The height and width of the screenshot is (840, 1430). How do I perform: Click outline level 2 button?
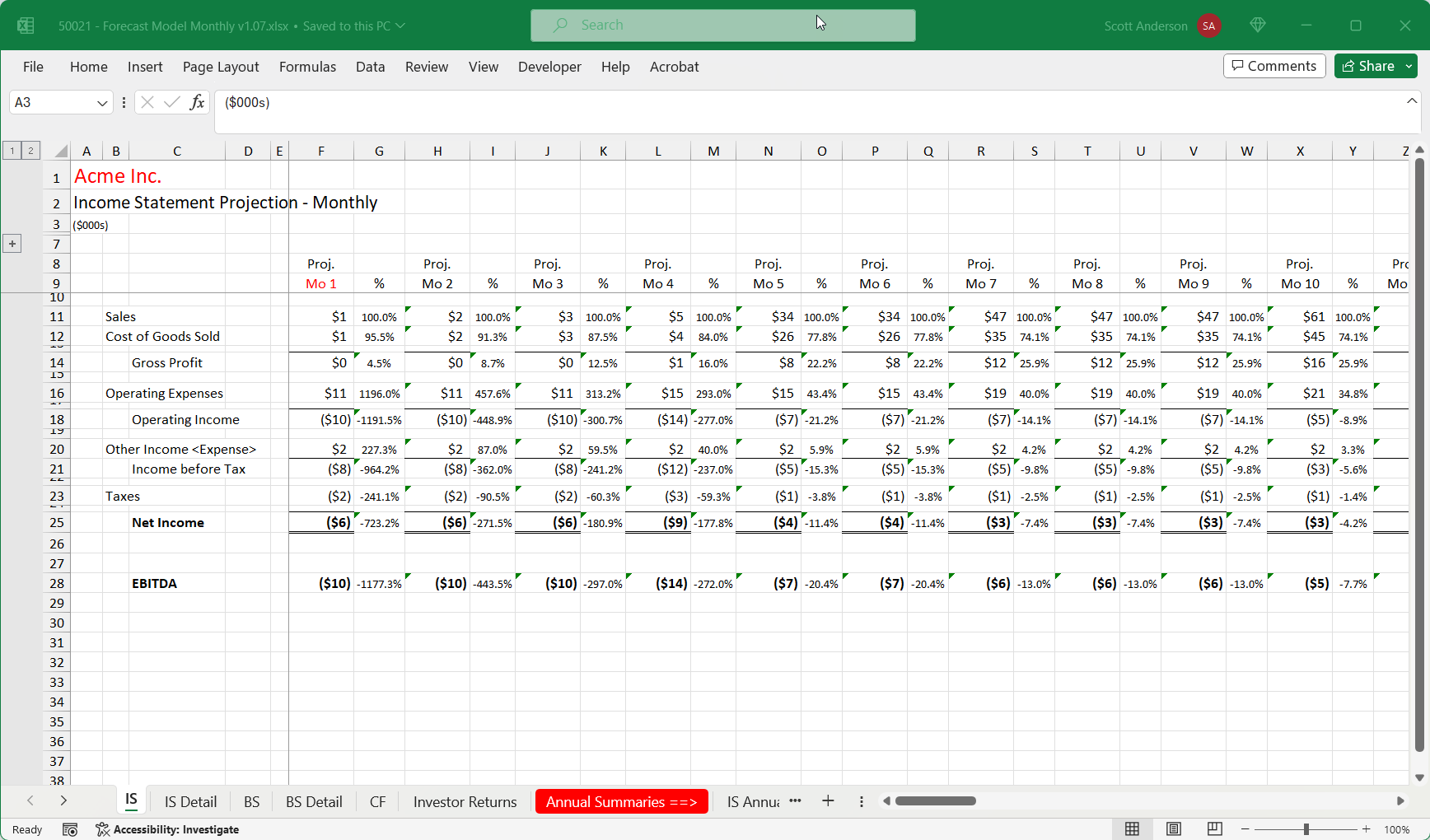tap(30, 151)
